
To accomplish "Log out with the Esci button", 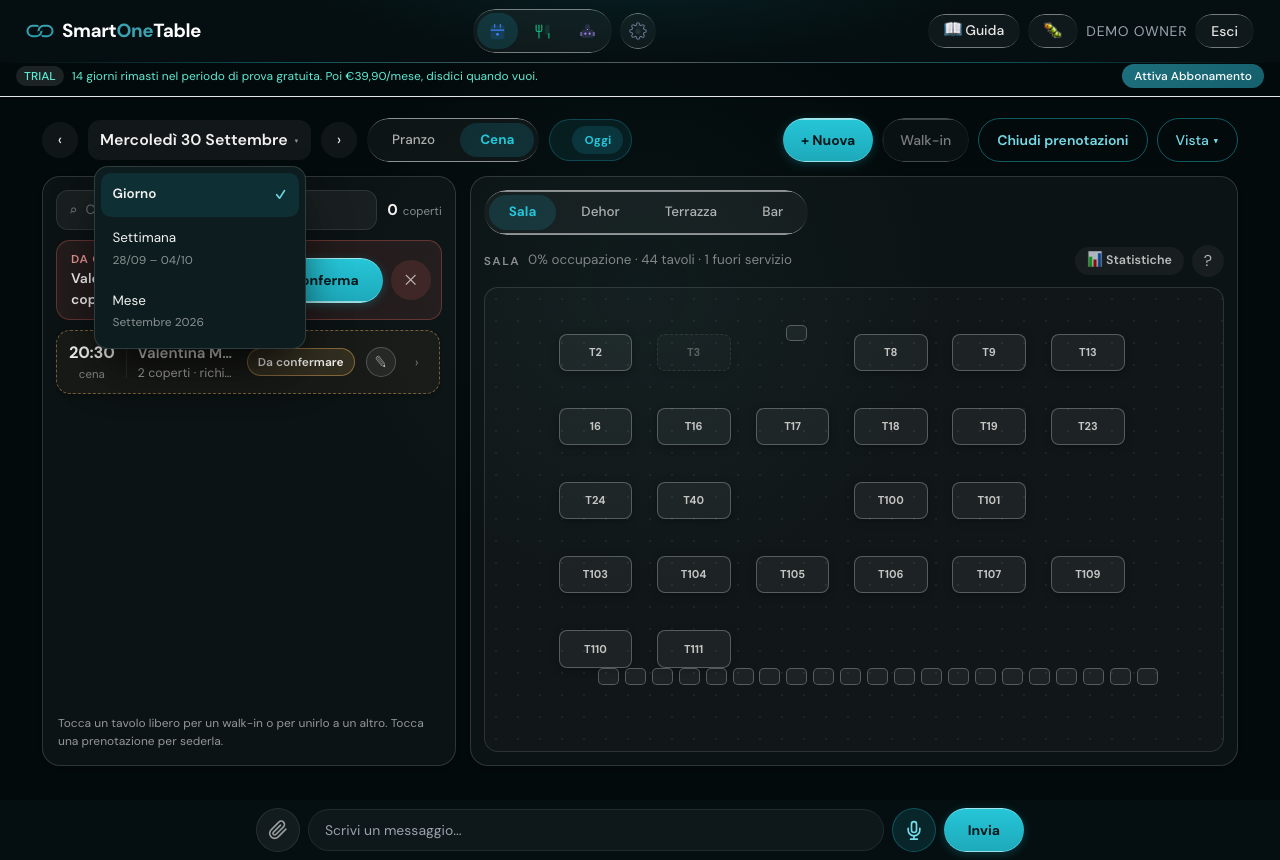I will point(1225,31).
